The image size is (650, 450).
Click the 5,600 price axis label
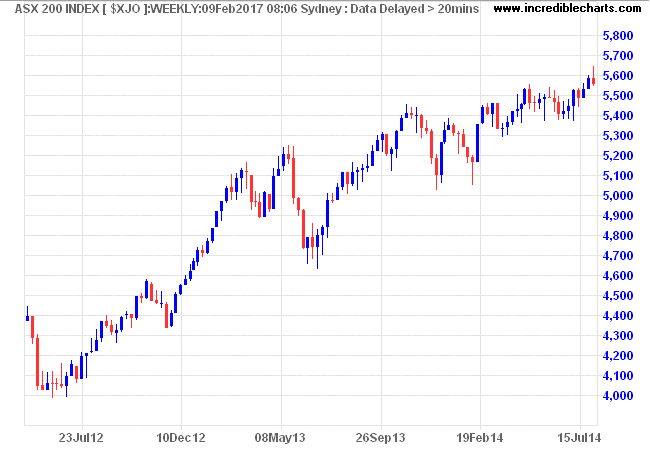(618, 76)
